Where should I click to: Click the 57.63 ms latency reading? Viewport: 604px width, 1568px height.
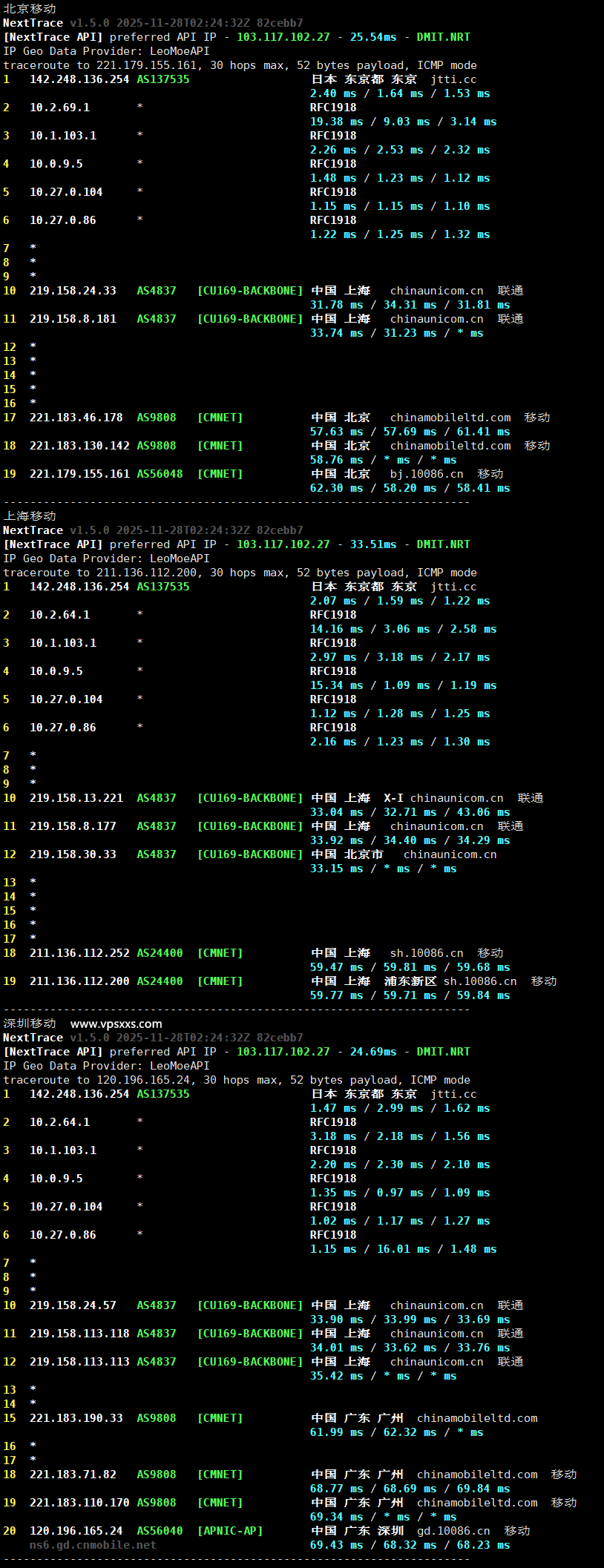337,432
